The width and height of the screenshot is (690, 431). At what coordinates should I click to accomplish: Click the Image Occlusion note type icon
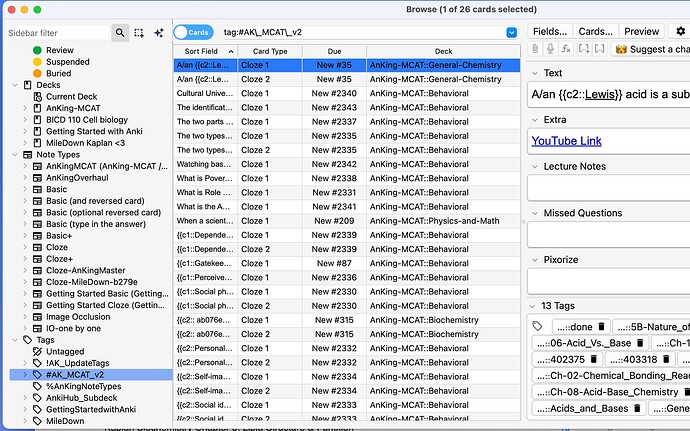coord(38,317)
